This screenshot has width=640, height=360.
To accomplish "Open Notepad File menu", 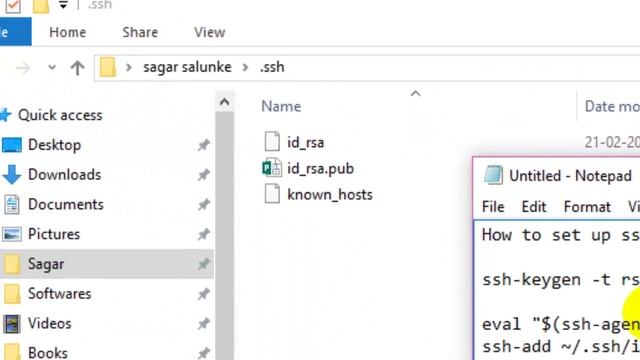I will [x=493, y=207].
